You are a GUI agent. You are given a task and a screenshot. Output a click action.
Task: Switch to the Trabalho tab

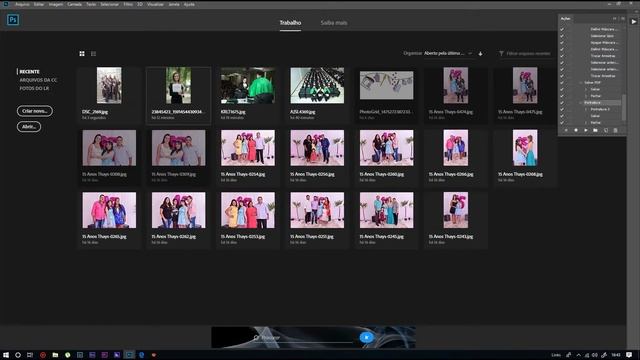click(x=290, y=23)
